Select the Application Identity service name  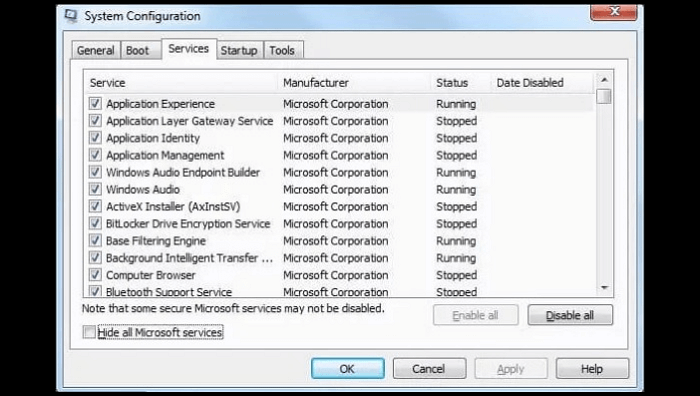(153, 138)
